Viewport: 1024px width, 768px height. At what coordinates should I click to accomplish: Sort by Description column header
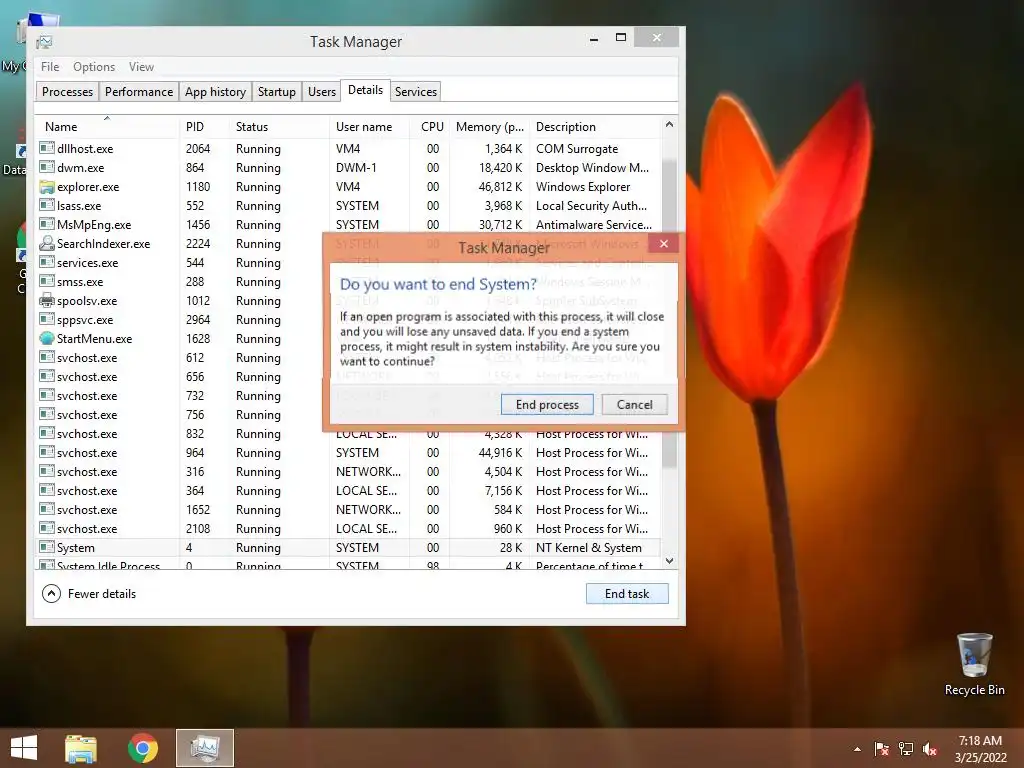(595, 127)
